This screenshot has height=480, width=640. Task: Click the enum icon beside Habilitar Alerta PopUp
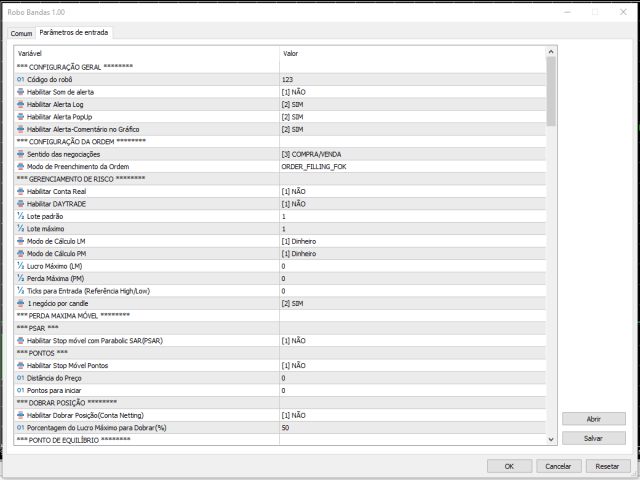20,117
